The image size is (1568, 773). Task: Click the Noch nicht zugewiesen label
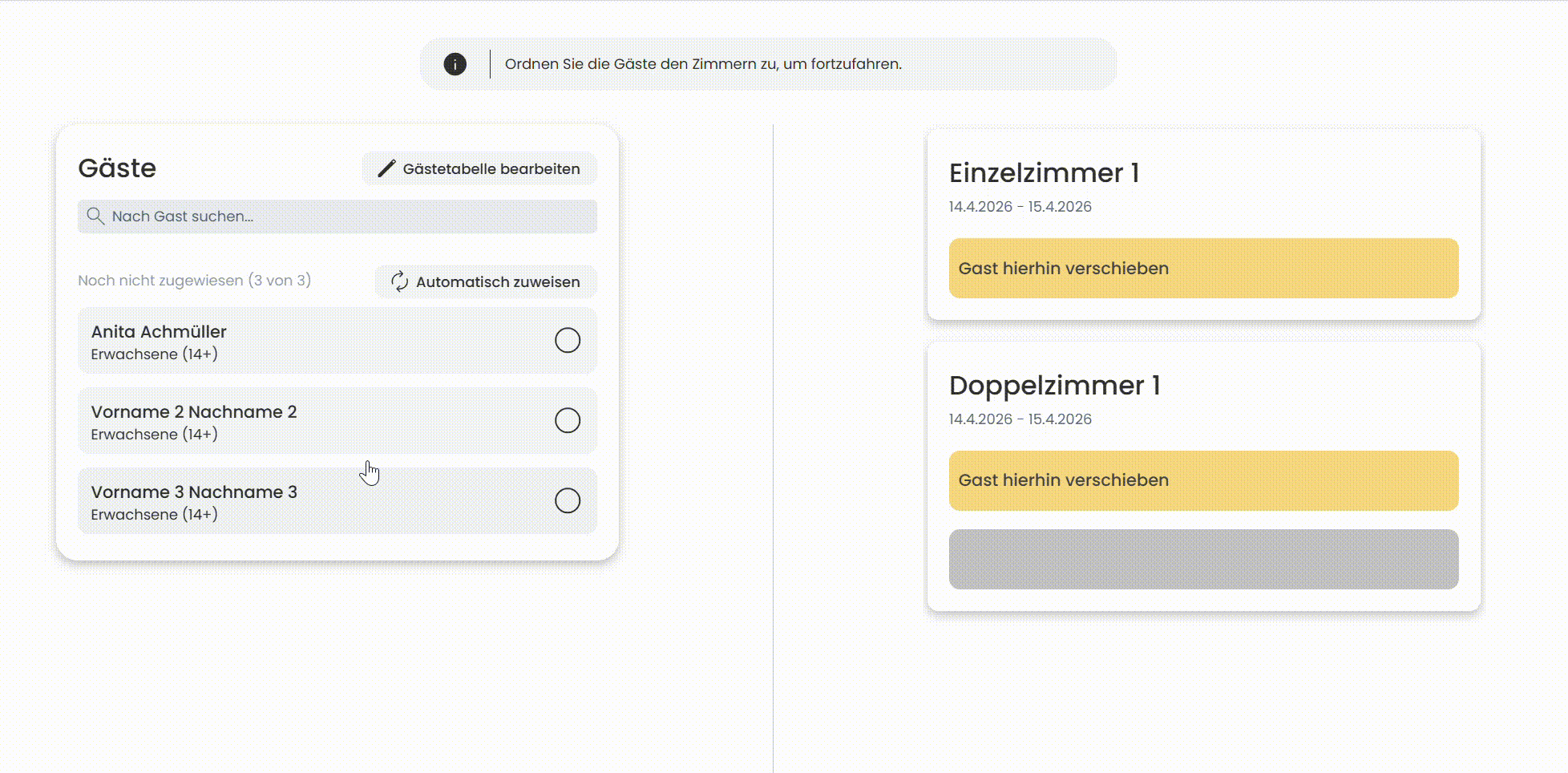(x=194, y=281)
